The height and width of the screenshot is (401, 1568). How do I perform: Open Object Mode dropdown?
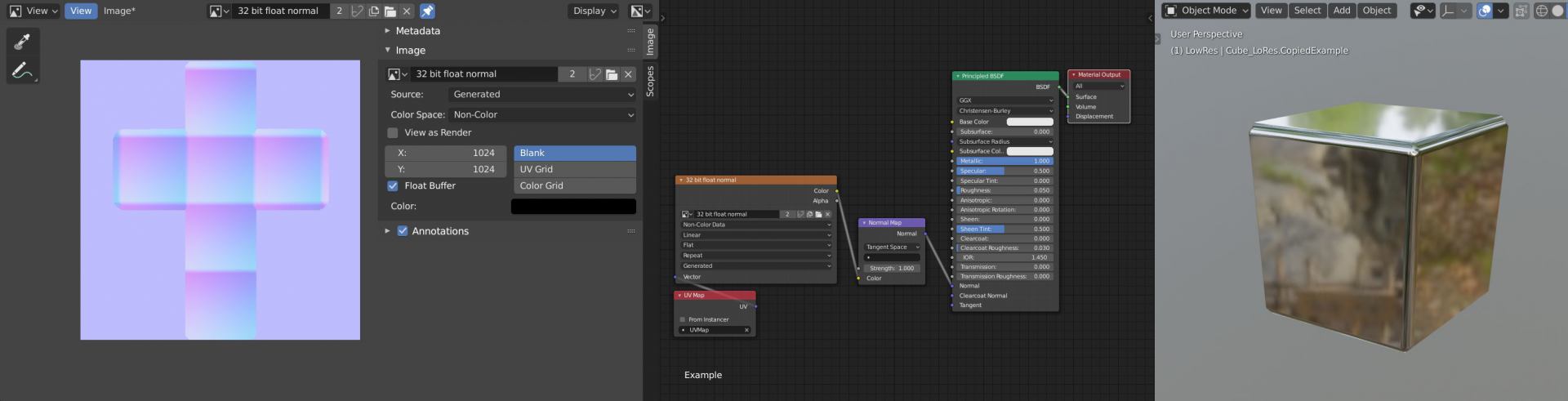(1206, 11)
